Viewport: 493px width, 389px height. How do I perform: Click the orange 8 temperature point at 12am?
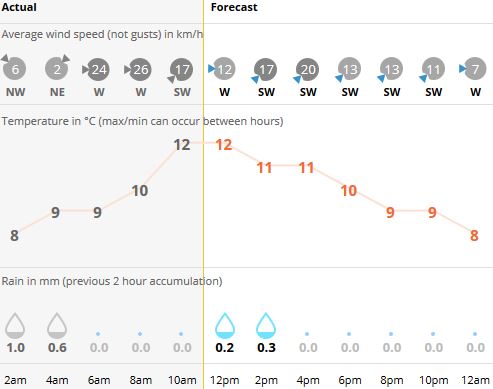474,235
